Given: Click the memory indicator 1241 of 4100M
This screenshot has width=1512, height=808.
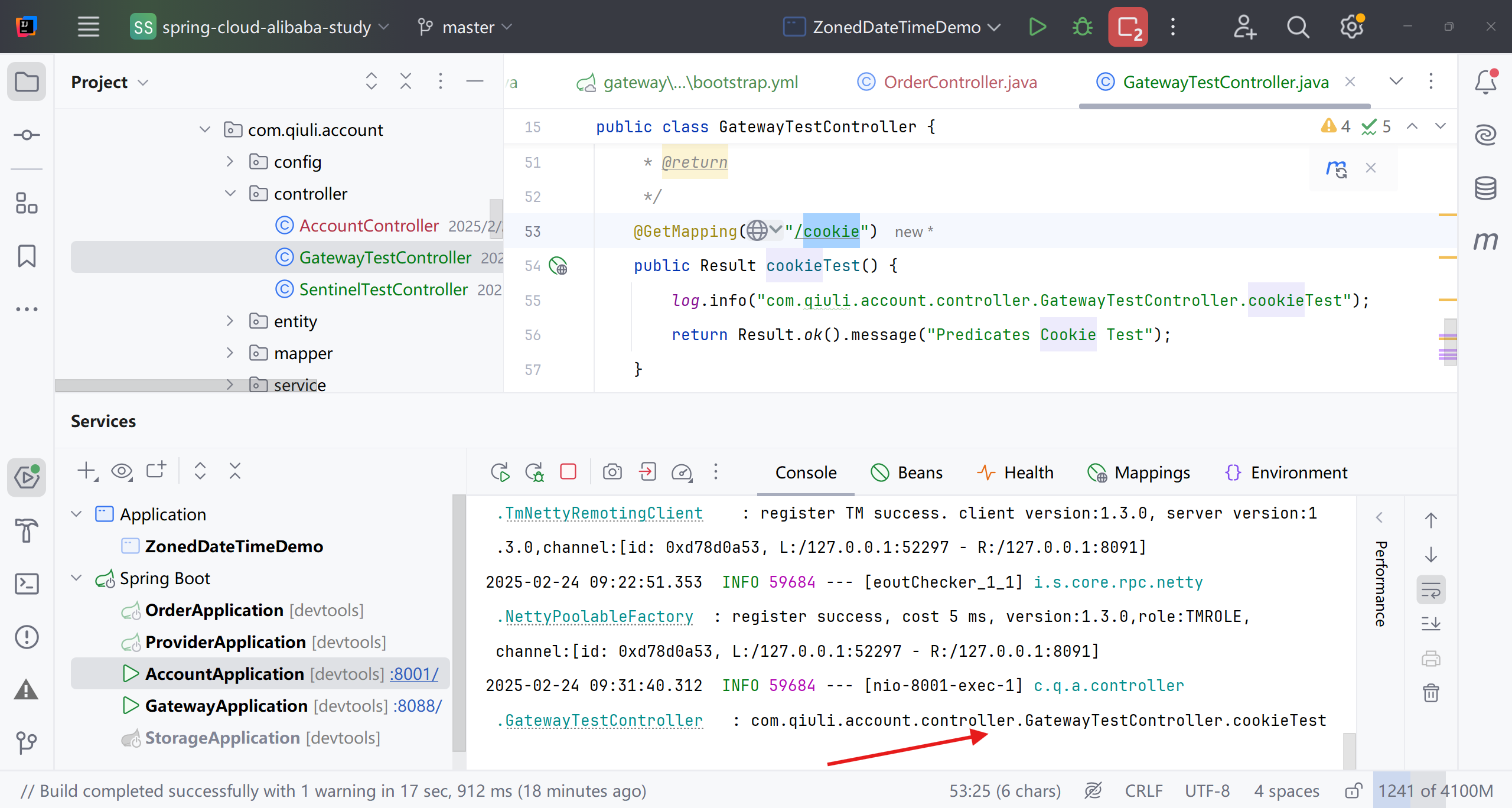Looking at the screenshot, I should [1435, 790].
